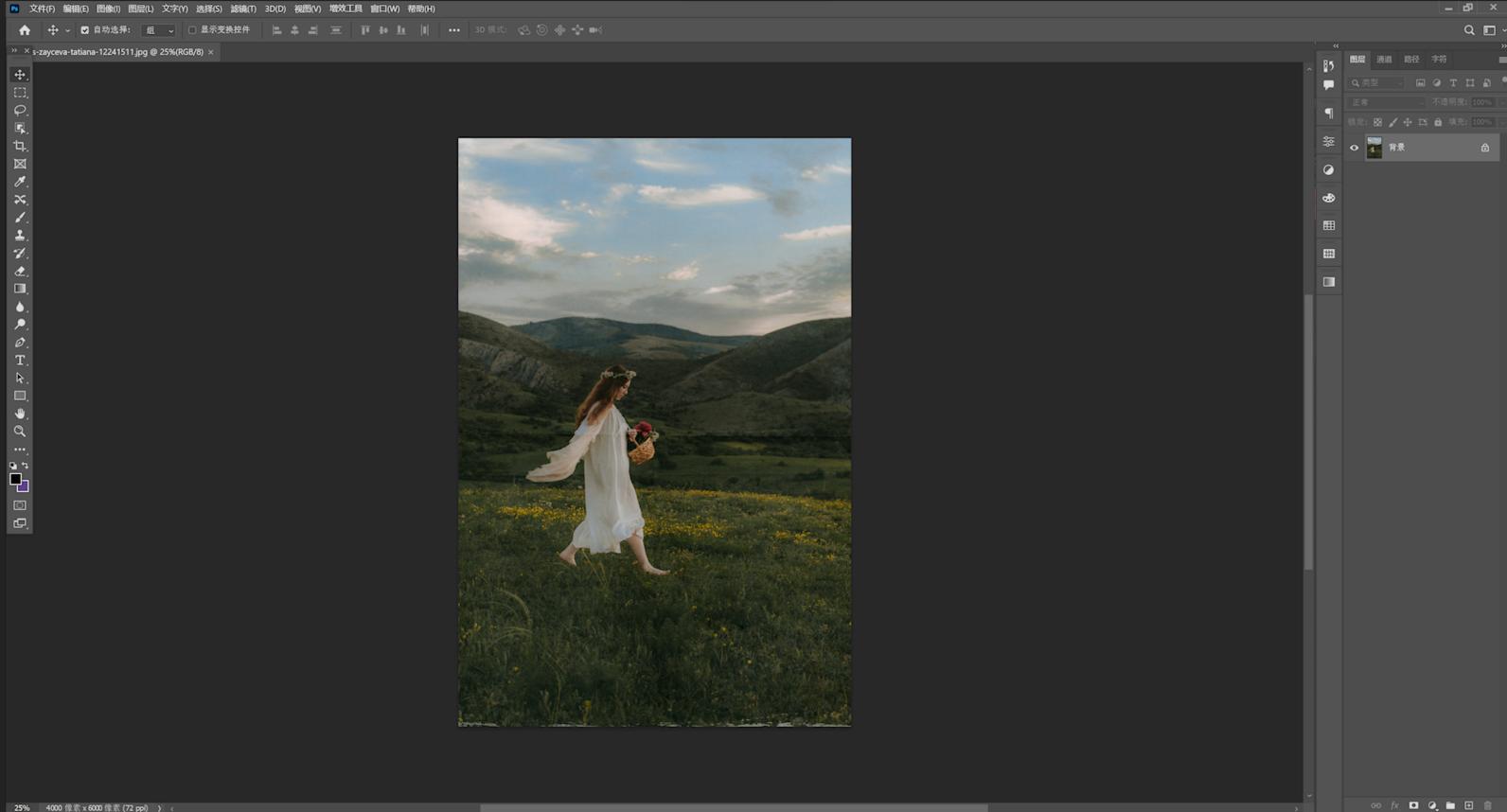This screenshot has width=1507, height=812.
Task: Pick the Eyedropper tool
Action: point(20,182)
